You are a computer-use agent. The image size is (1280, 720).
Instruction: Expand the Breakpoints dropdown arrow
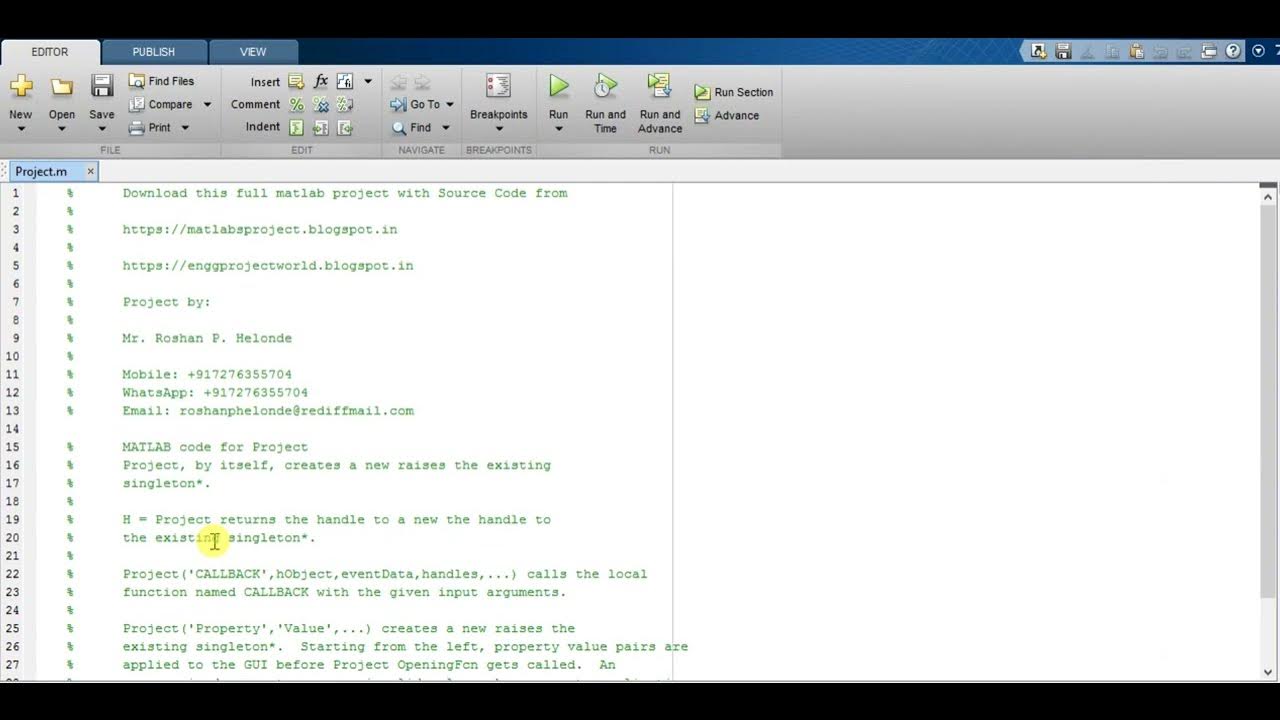(498, 129)
